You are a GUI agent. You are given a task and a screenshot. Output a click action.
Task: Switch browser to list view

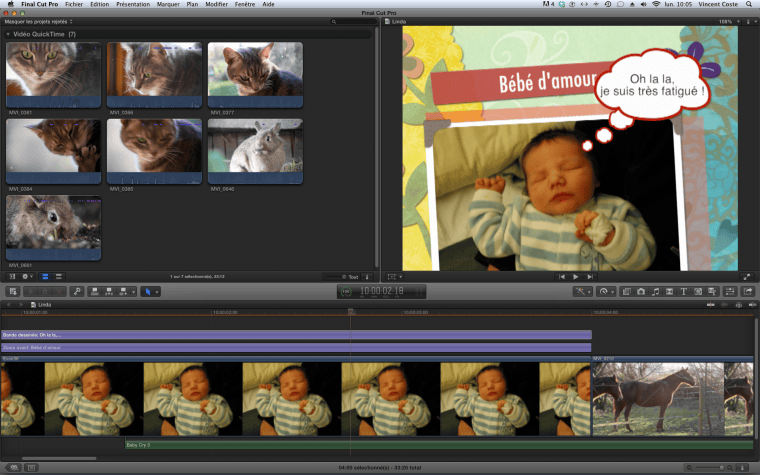[58, 276]
